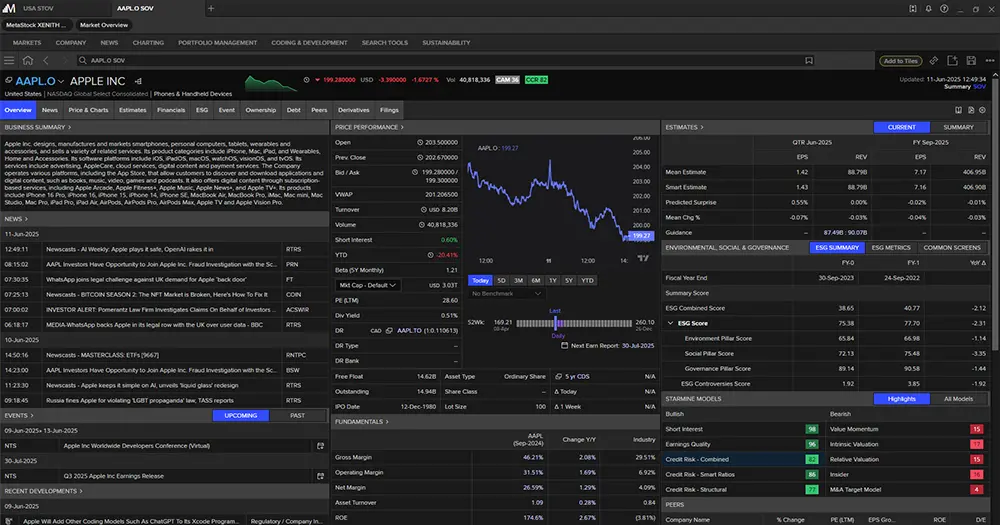Open the AAPL.TO depositary receipt link
The width and height of the screenshot is (1000, 525).
coord(409,329)
